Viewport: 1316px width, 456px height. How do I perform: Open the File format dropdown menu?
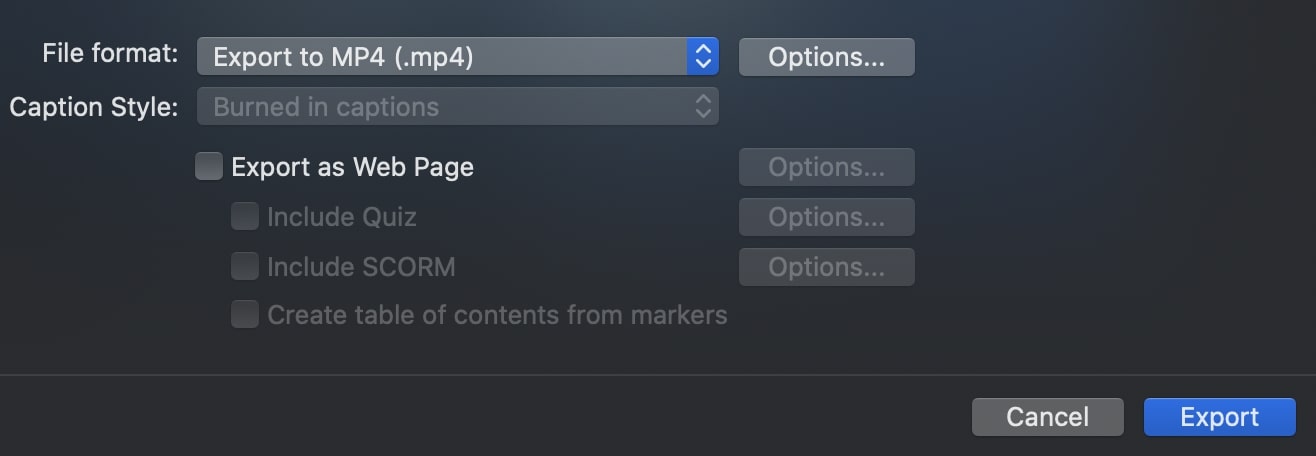[458, 56]
